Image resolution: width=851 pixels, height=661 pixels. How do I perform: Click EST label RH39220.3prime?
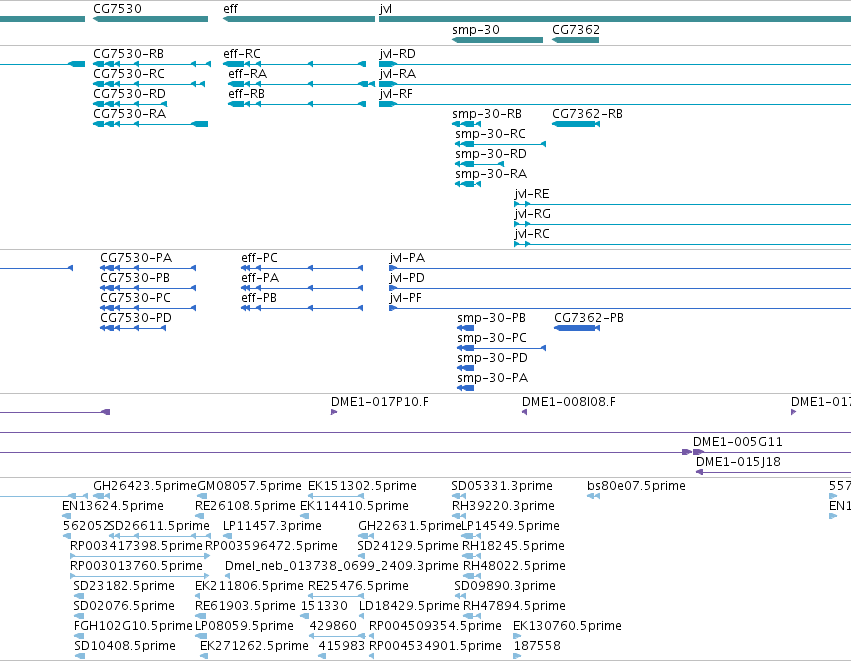pyautogui.click(x=503, y=506)
